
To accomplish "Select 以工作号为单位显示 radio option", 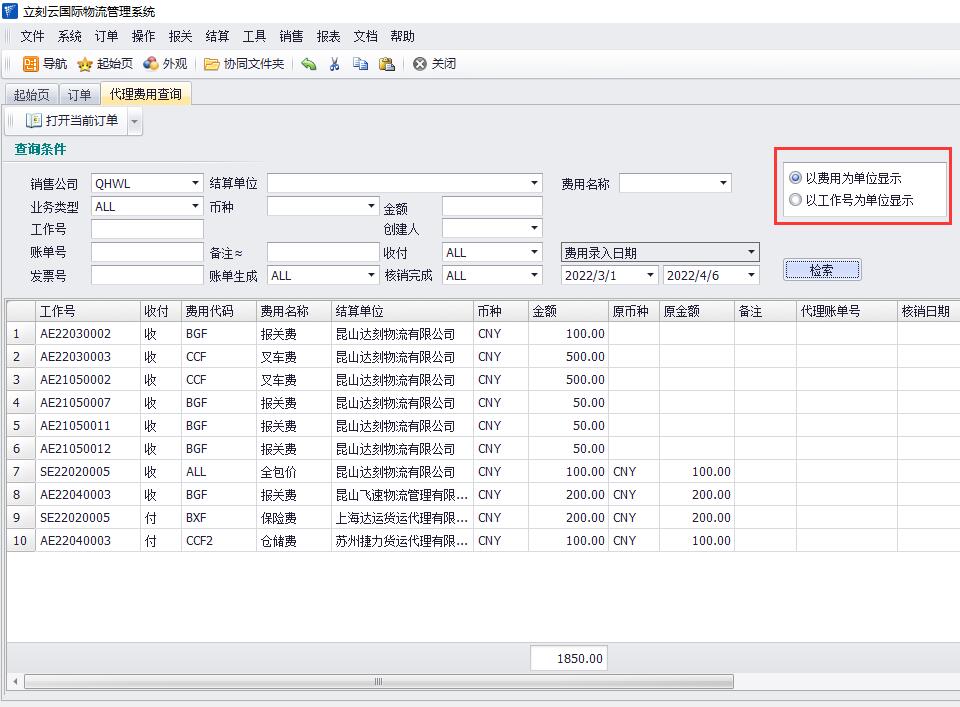I will coord(795,200).
